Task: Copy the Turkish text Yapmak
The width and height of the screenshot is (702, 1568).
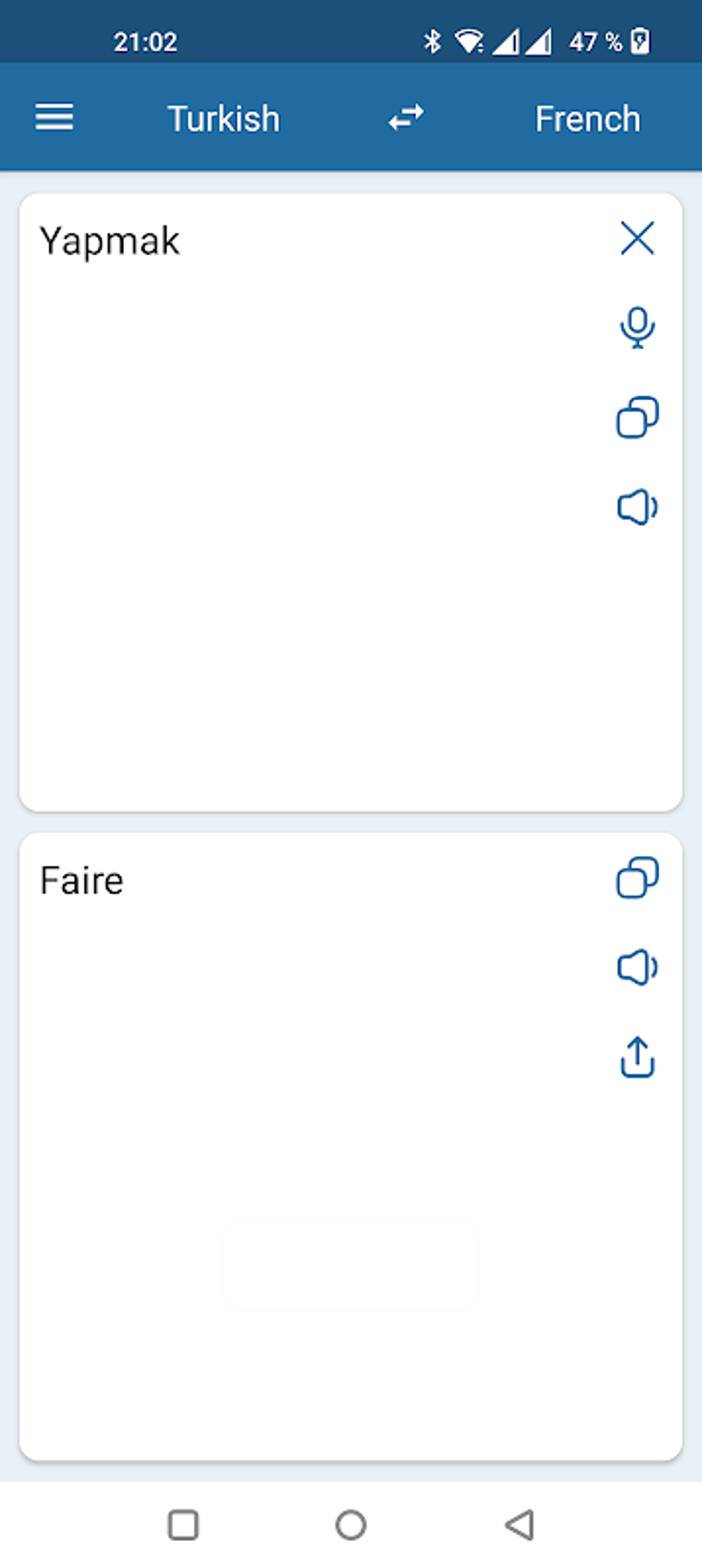Action: [637, 418]
